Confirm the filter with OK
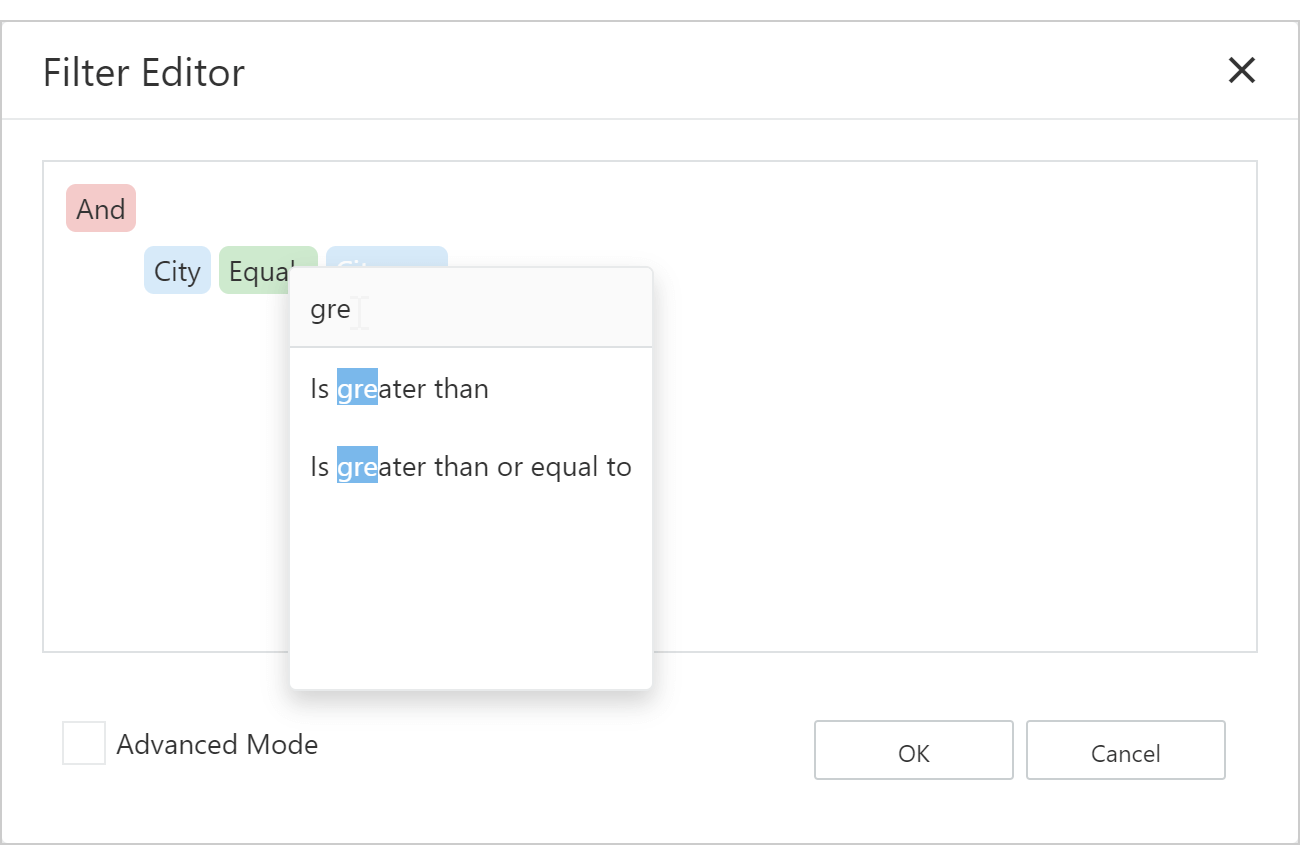1300x866 pixels. click(x=913, y=750)
